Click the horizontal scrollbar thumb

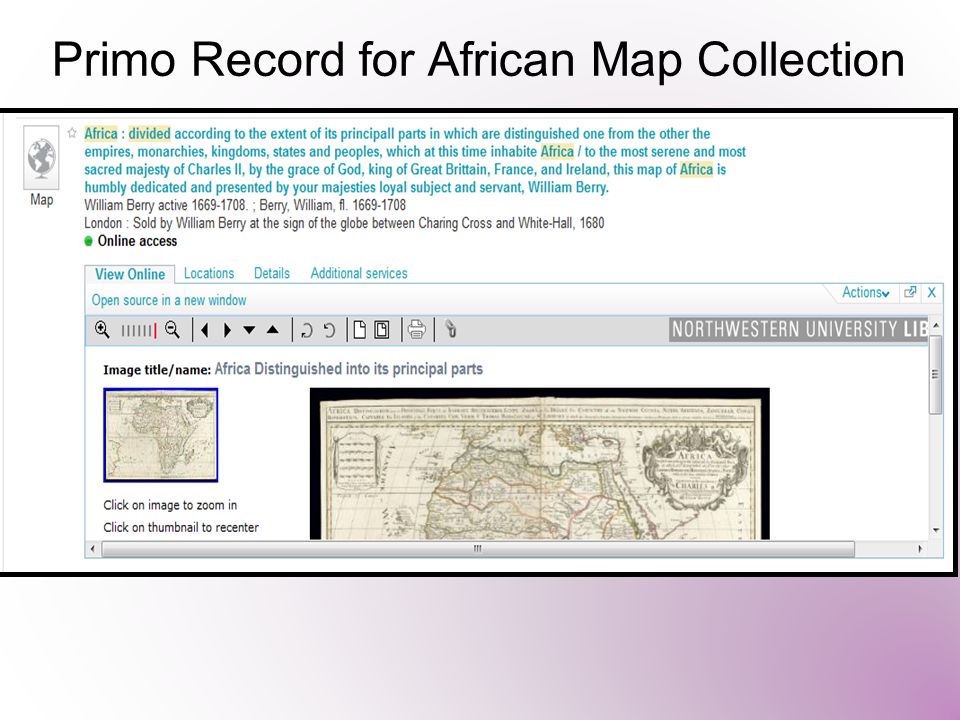point(478,549)
